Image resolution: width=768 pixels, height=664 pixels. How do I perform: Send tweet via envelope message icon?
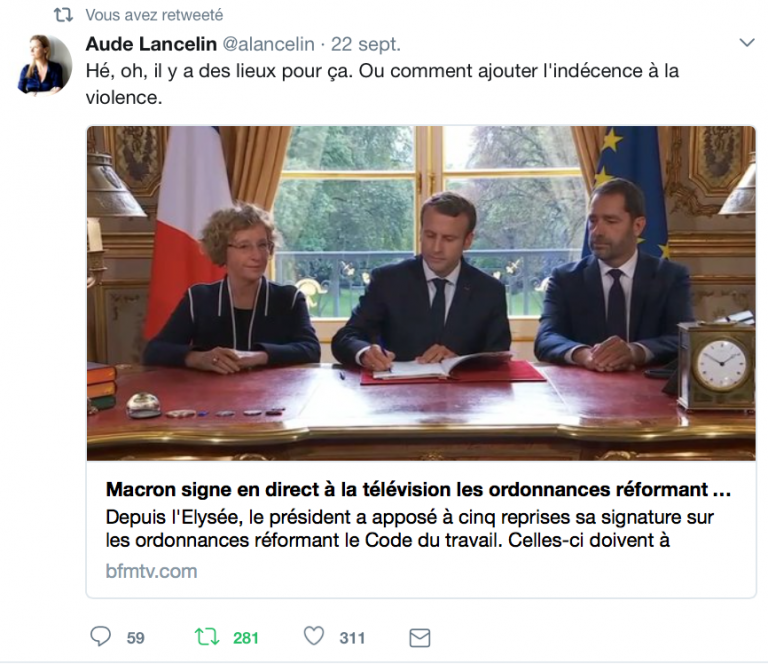420,638
